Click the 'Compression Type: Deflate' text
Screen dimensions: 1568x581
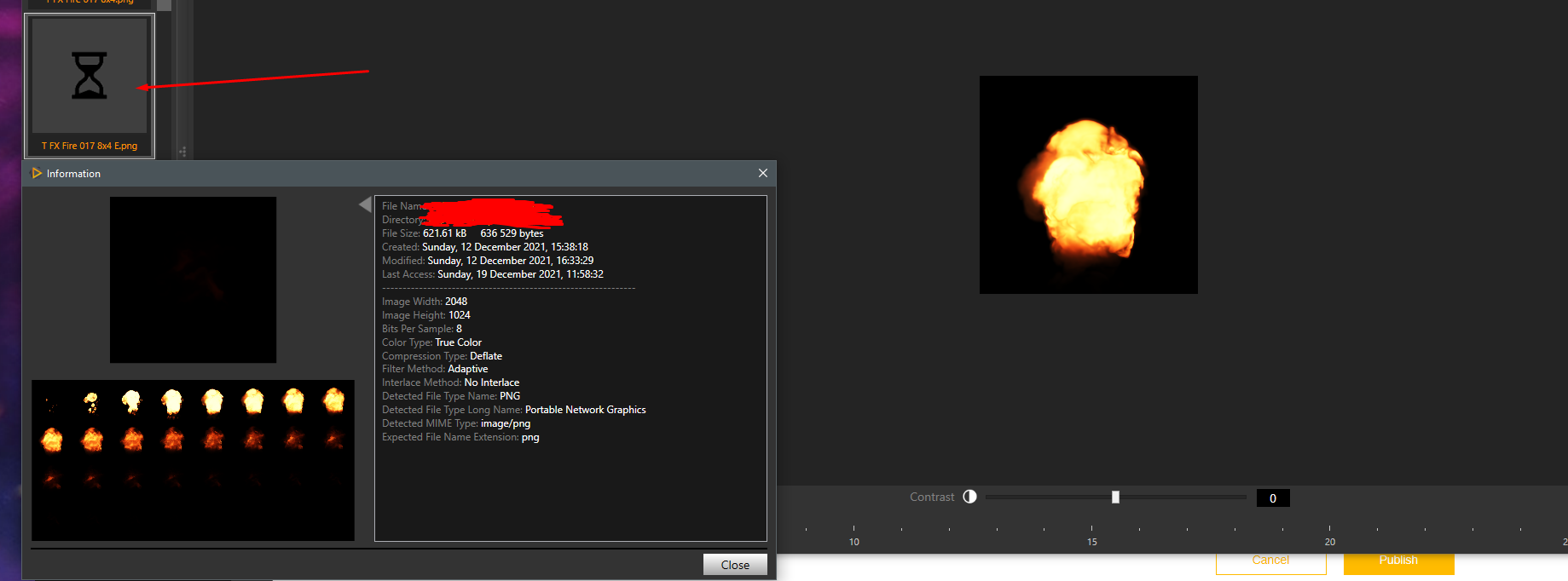coord(442,356)
